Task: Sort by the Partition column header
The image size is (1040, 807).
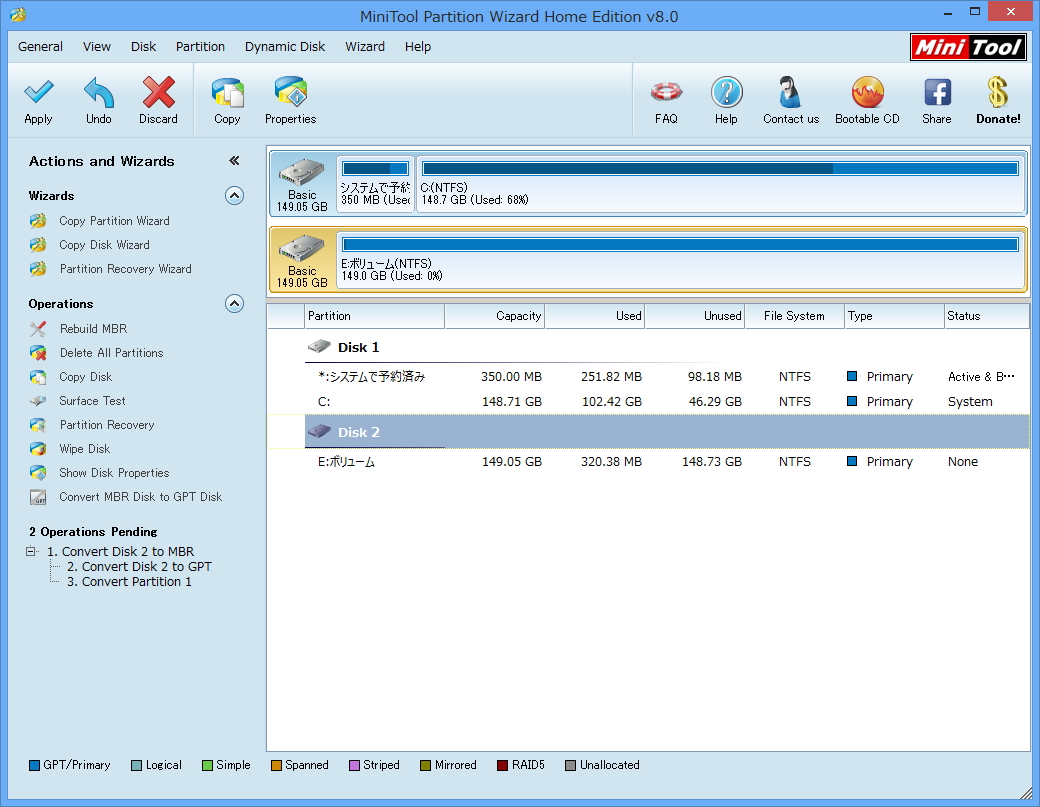Action: (374, 316)
